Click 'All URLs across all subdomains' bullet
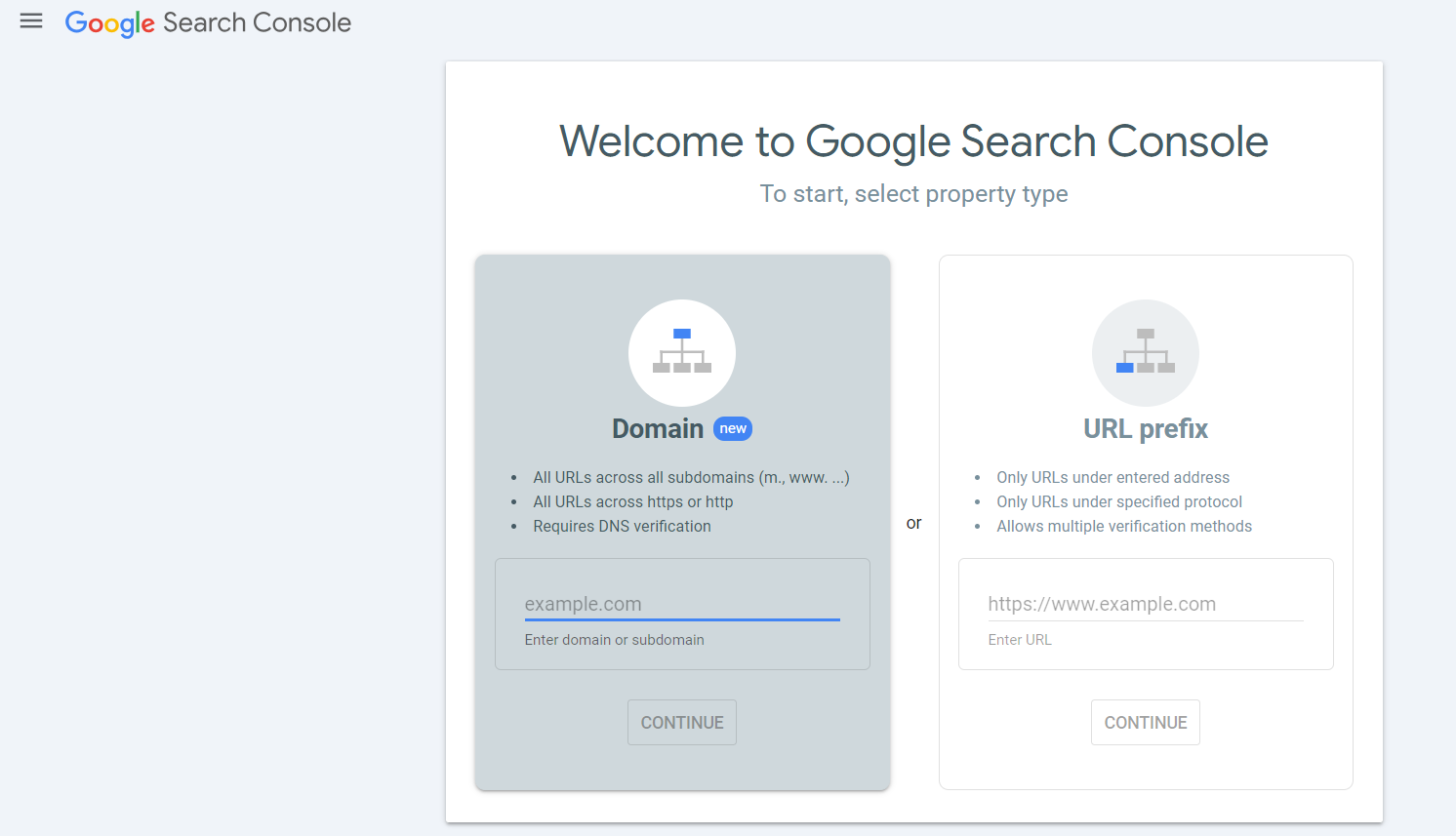This screenshot has width=1456, height=836. pyautogui.click(x=691, y=477)
